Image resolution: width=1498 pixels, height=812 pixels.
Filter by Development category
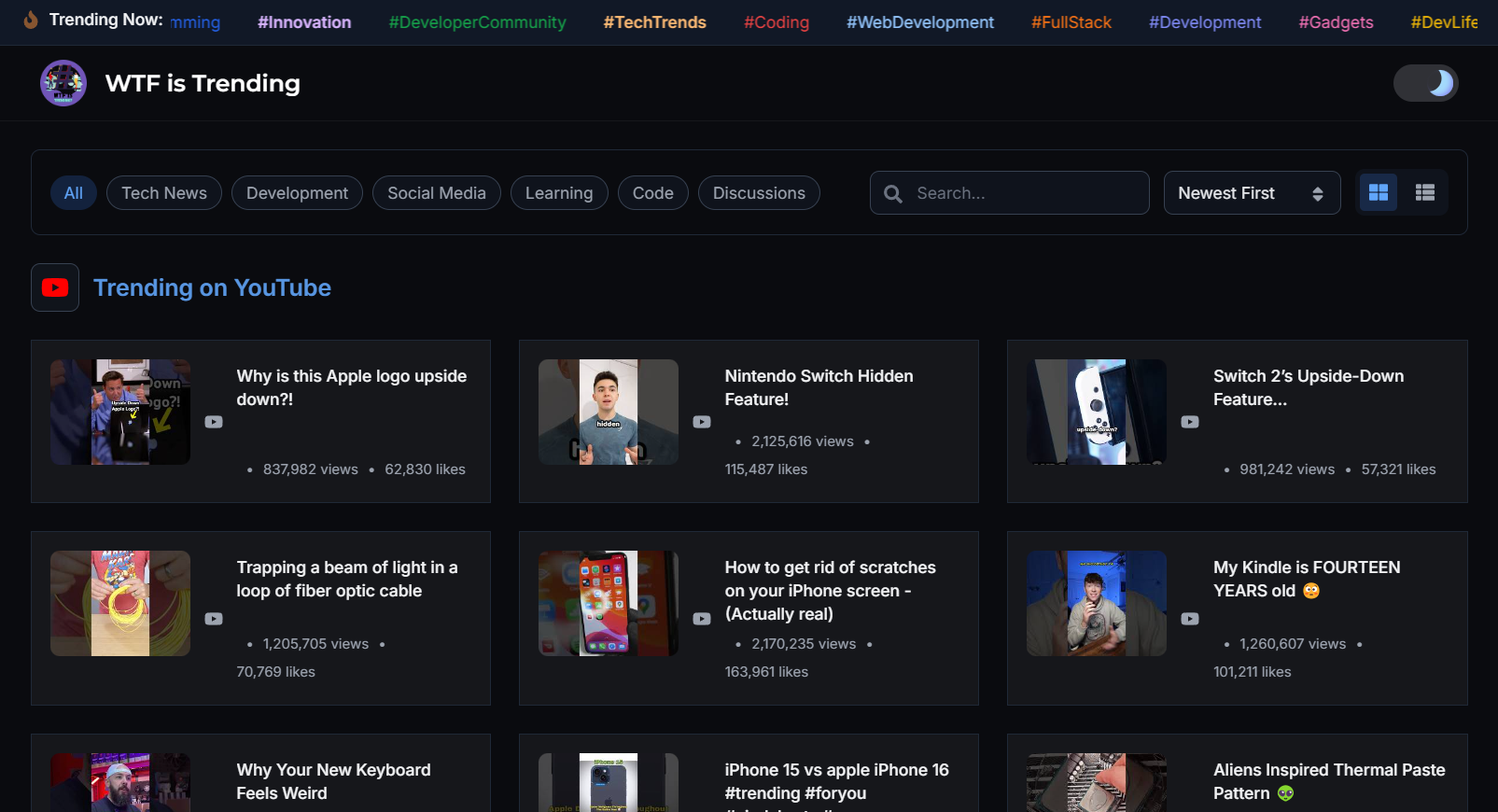297,193
